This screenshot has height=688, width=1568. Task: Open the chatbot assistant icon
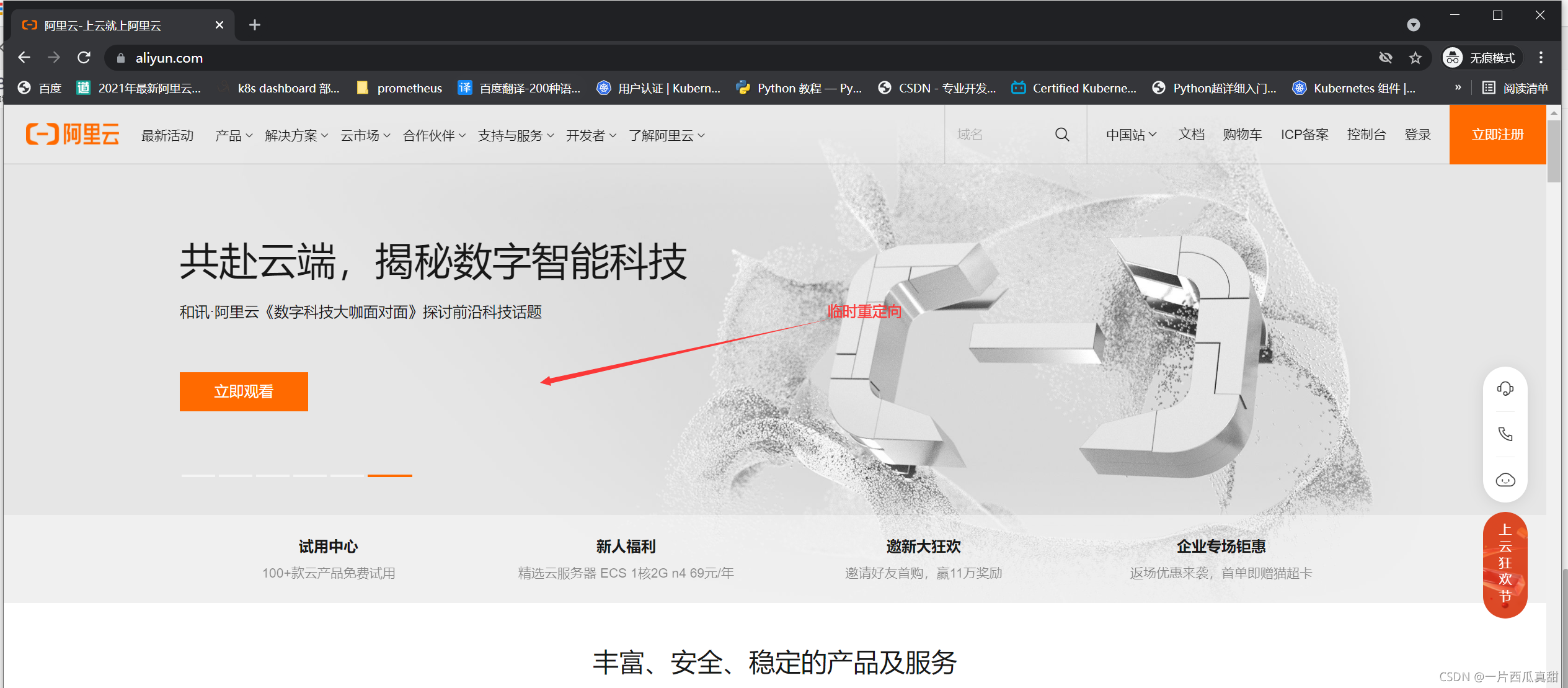(1505, 480)
